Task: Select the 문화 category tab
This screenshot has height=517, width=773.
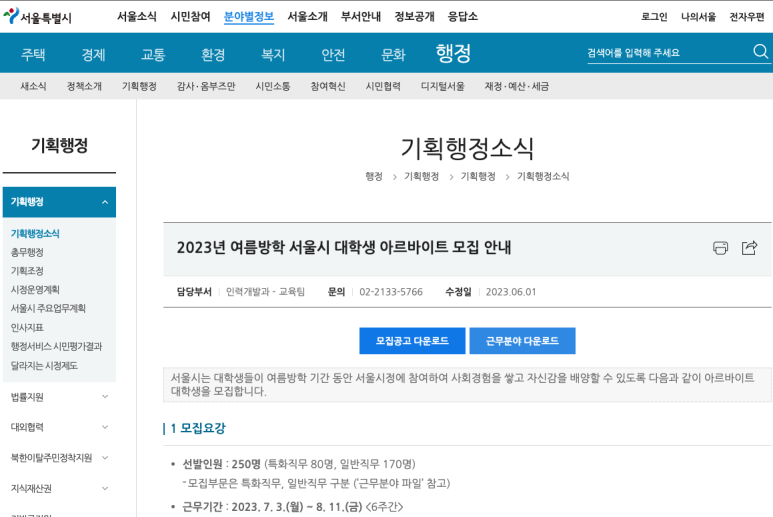Action: (x=393, y=54)
